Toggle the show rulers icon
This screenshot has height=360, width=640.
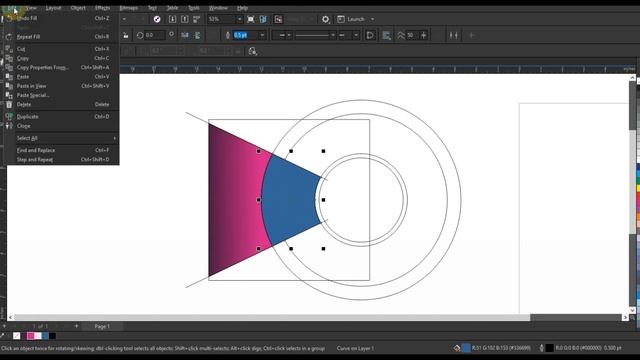263,19
